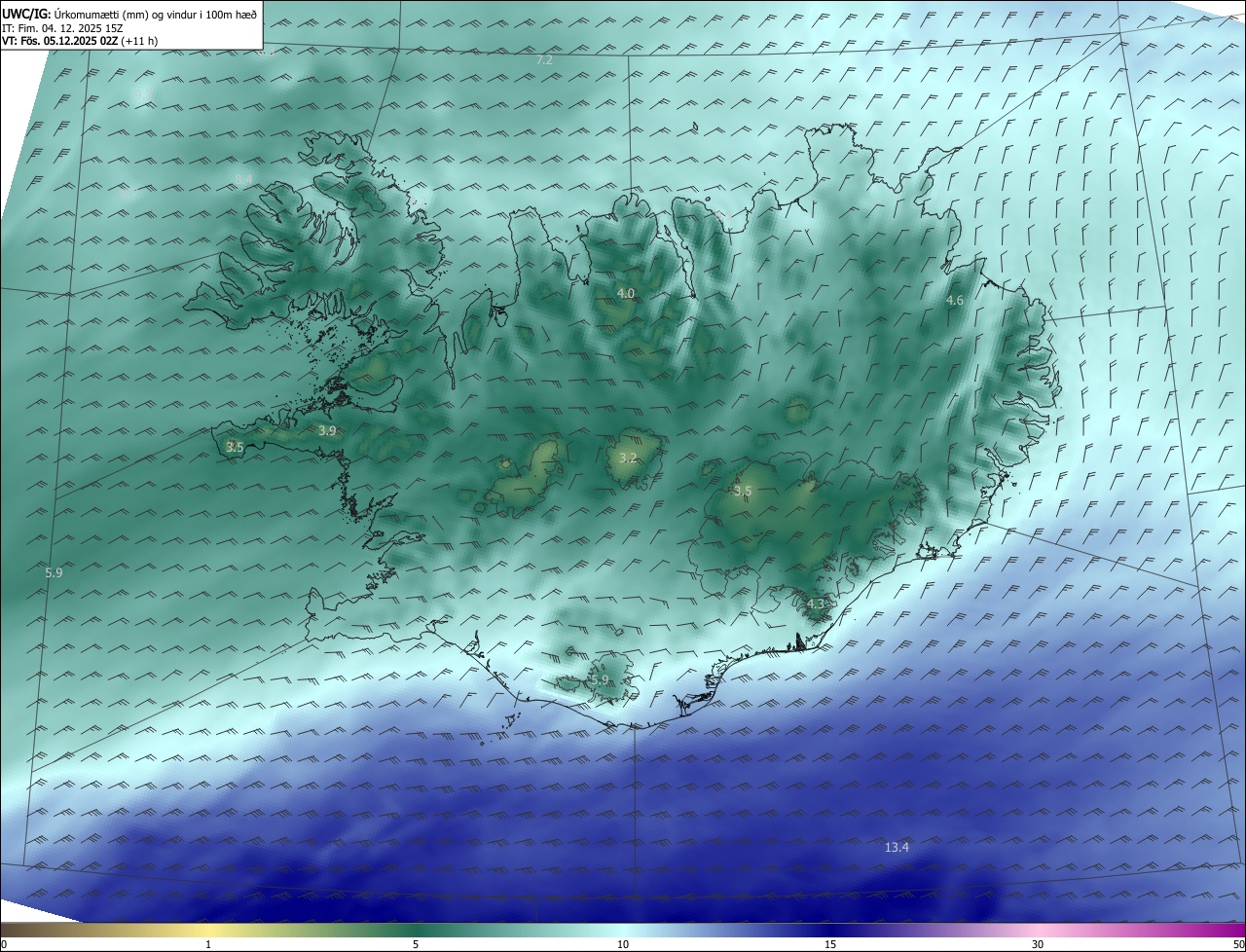This screenshot has width=1246, height=952.
Task: Click the "15" tick label on the color scale
Action: (830, 944)
